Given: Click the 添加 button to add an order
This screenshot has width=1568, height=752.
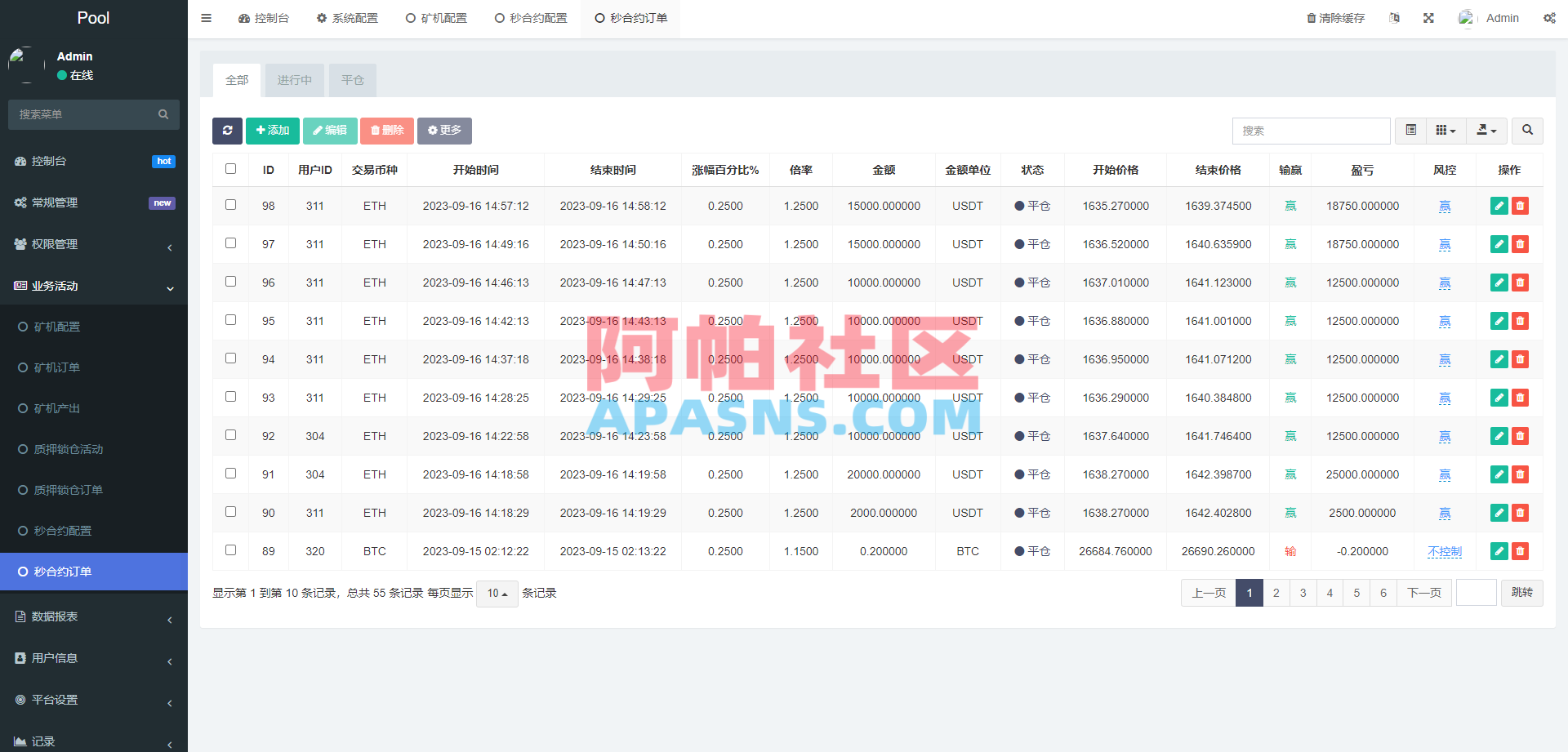Looking at the screenshot, I should pyautogui.click(x=272, y=131).
